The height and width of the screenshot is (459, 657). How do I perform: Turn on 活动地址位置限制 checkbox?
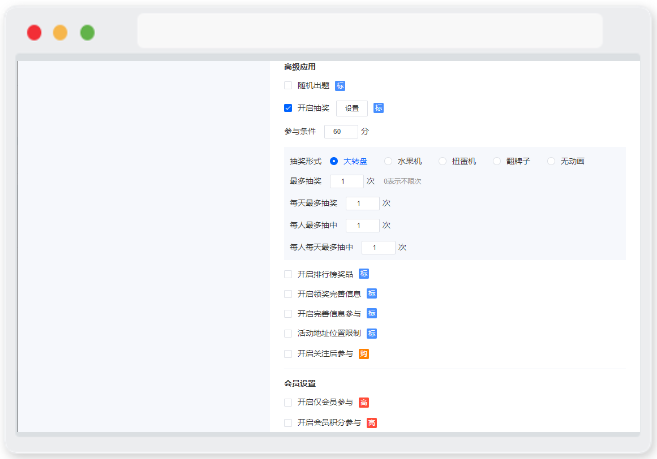(x=288, y=334)
